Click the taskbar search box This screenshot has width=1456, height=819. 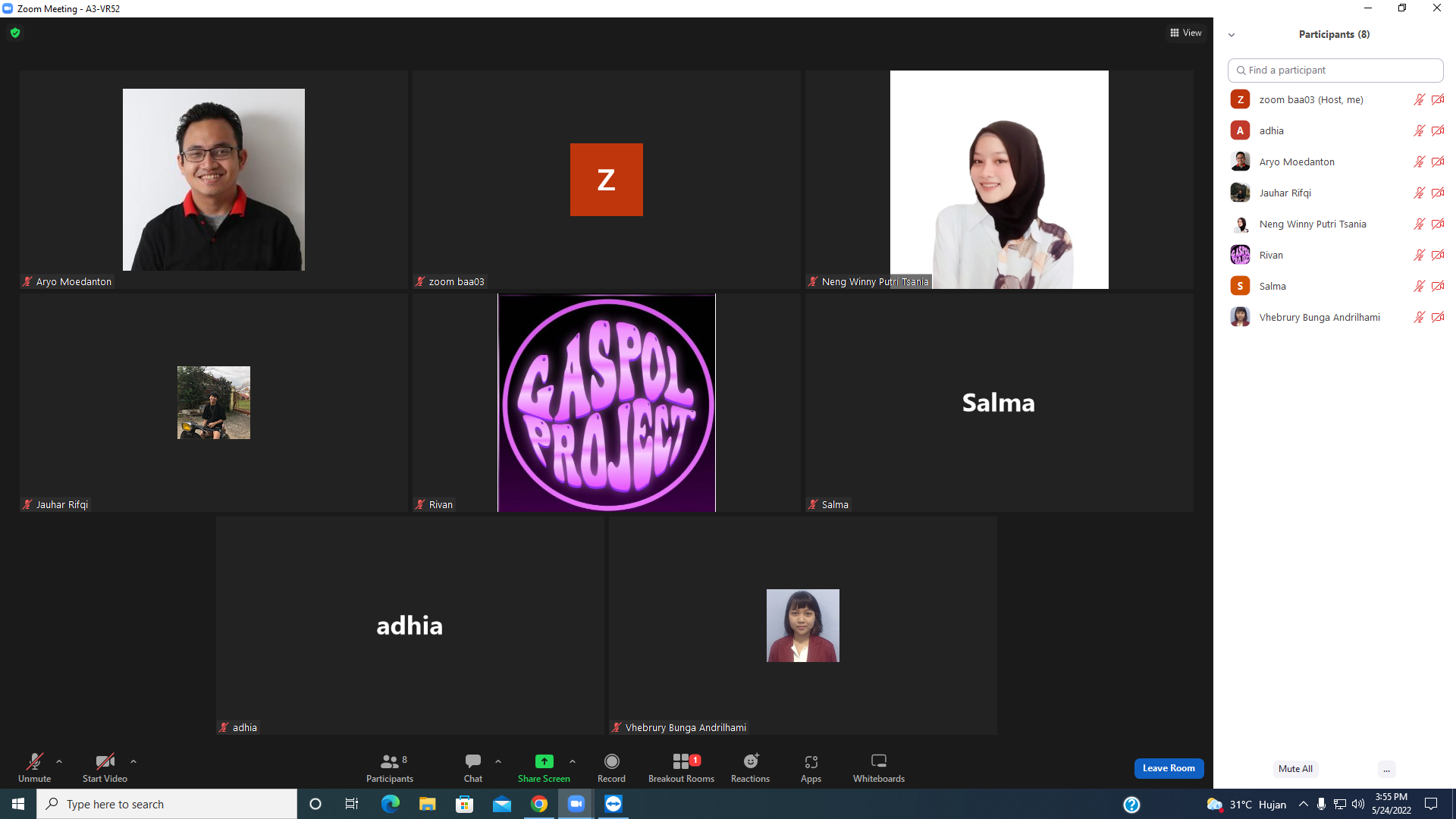(x=167, y=804)
